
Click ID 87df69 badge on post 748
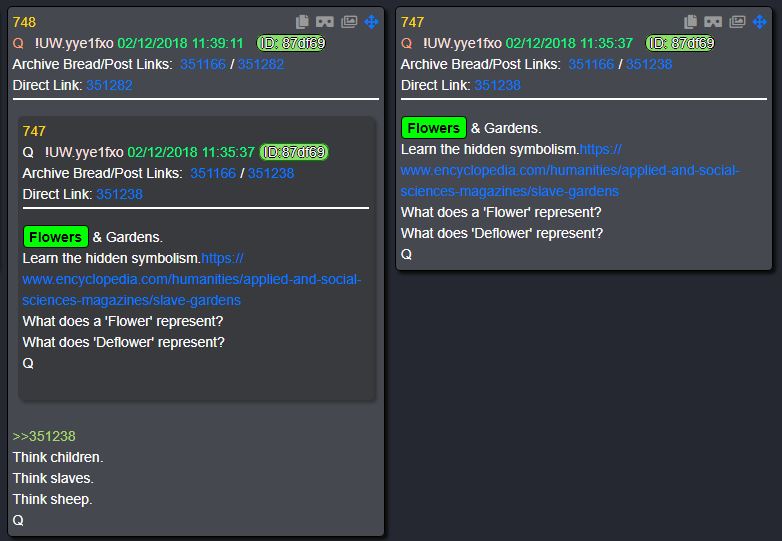click(292, 43)
